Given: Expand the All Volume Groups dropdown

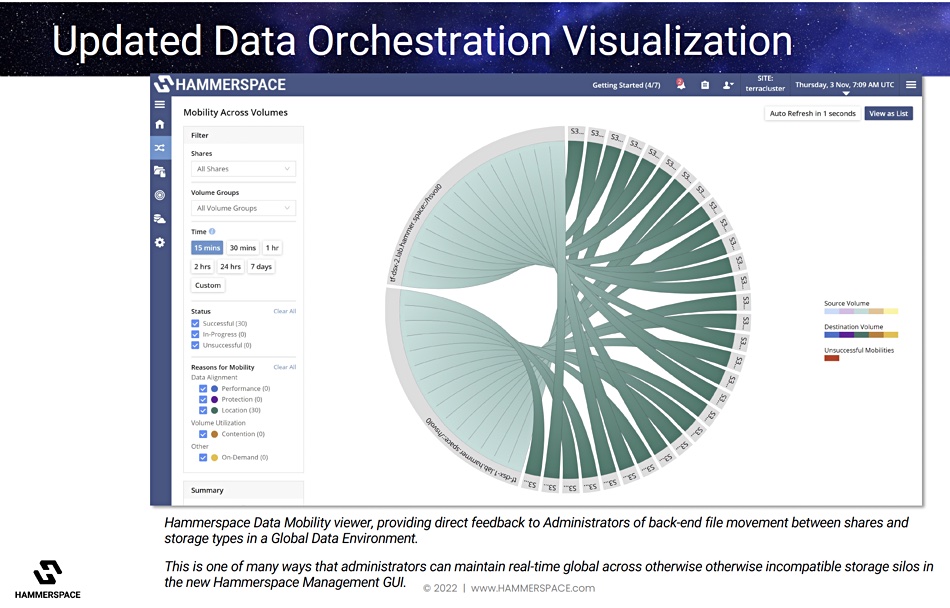Looking at the screenshot, I should [x=243, y=208].
